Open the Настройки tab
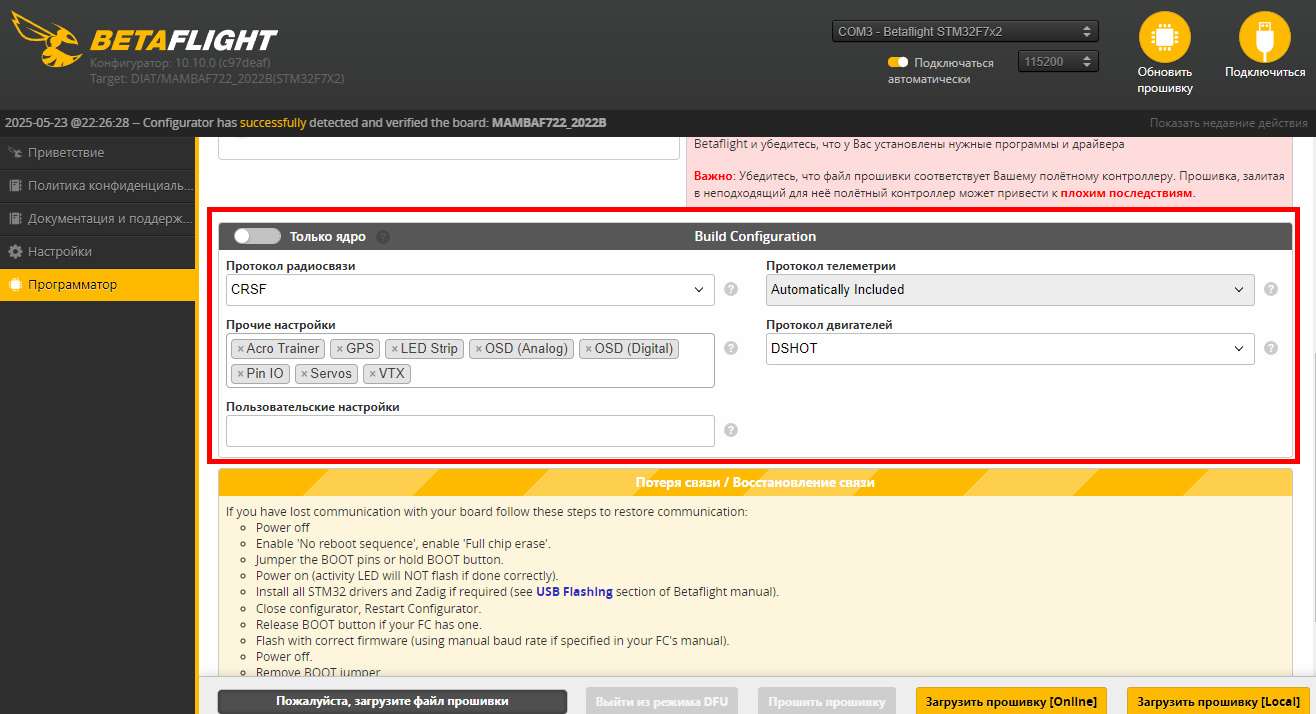The image size is (1316, 714). click(97, 252)
